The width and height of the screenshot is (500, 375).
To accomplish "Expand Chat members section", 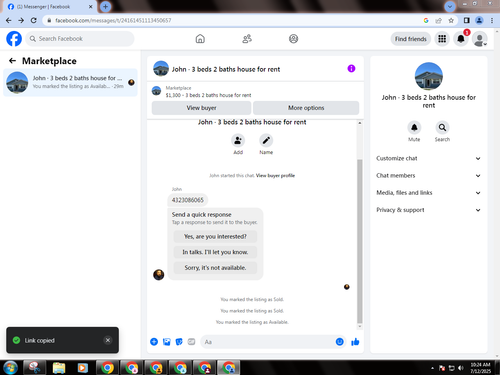I will [428, 176].
